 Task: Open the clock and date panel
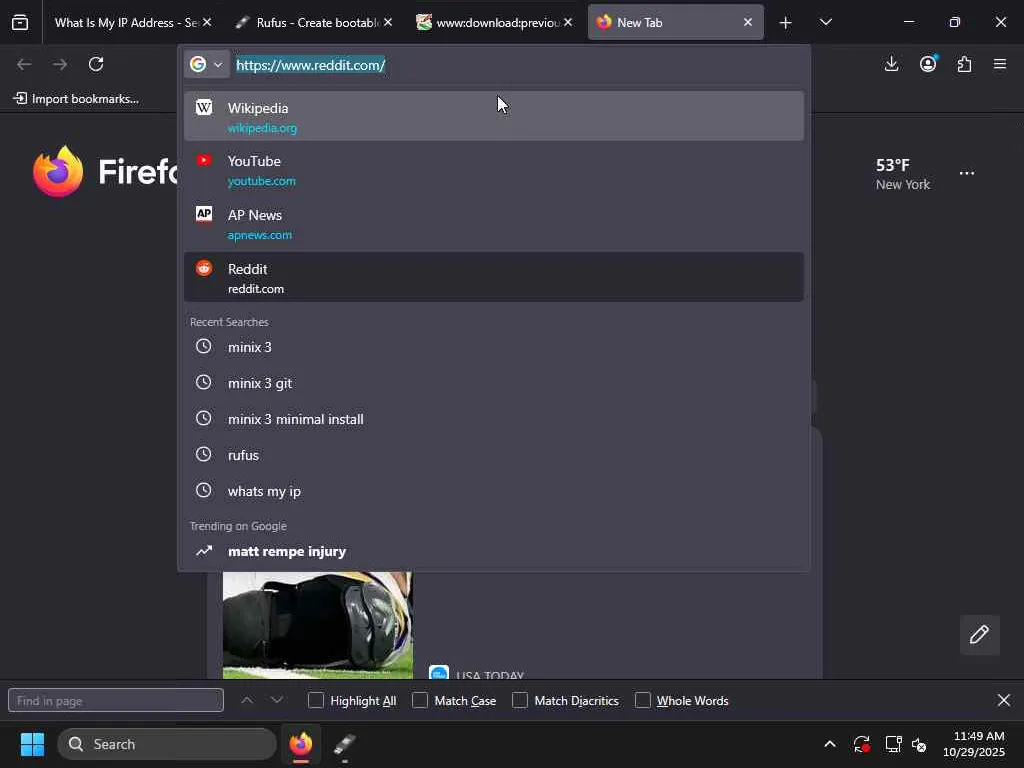[974, 744]
